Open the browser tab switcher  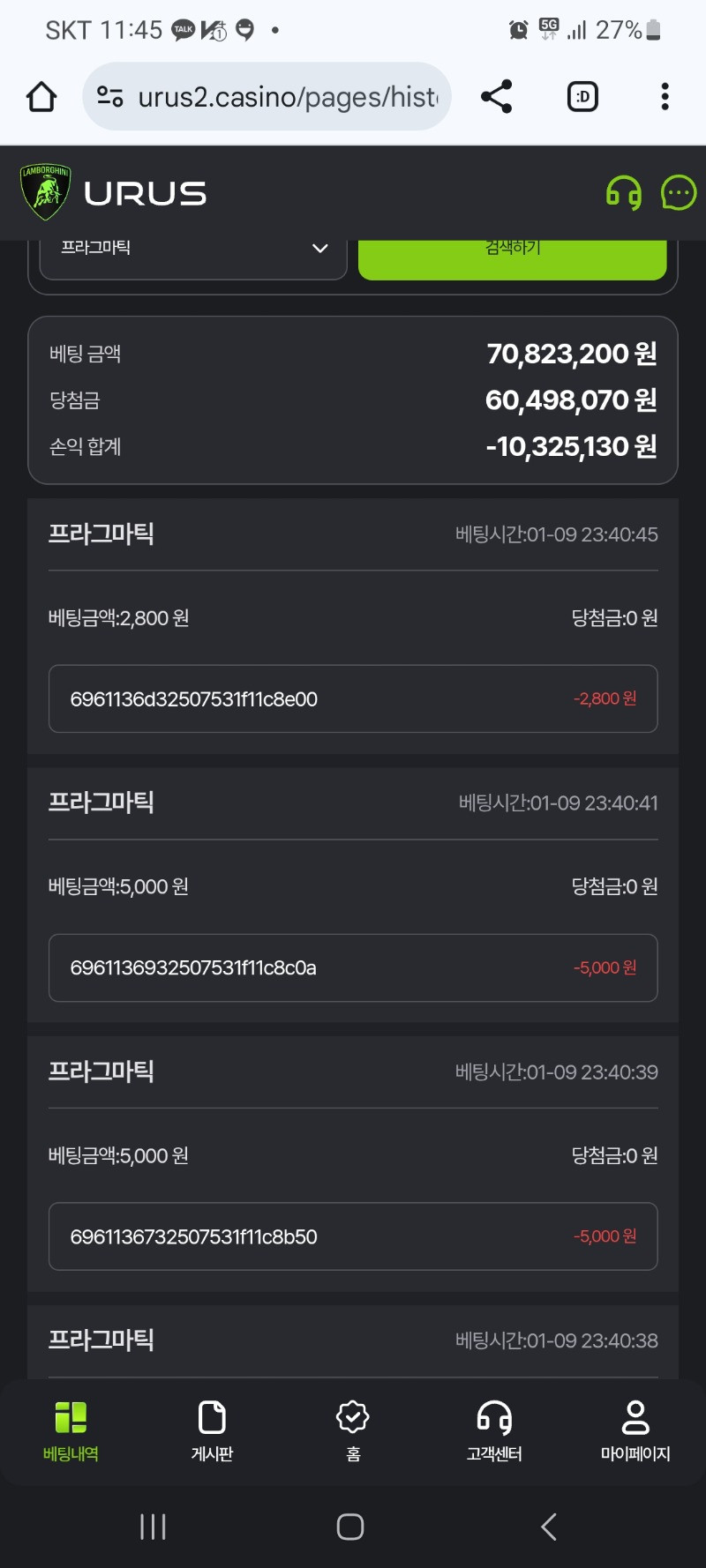[x=582, y=97]
